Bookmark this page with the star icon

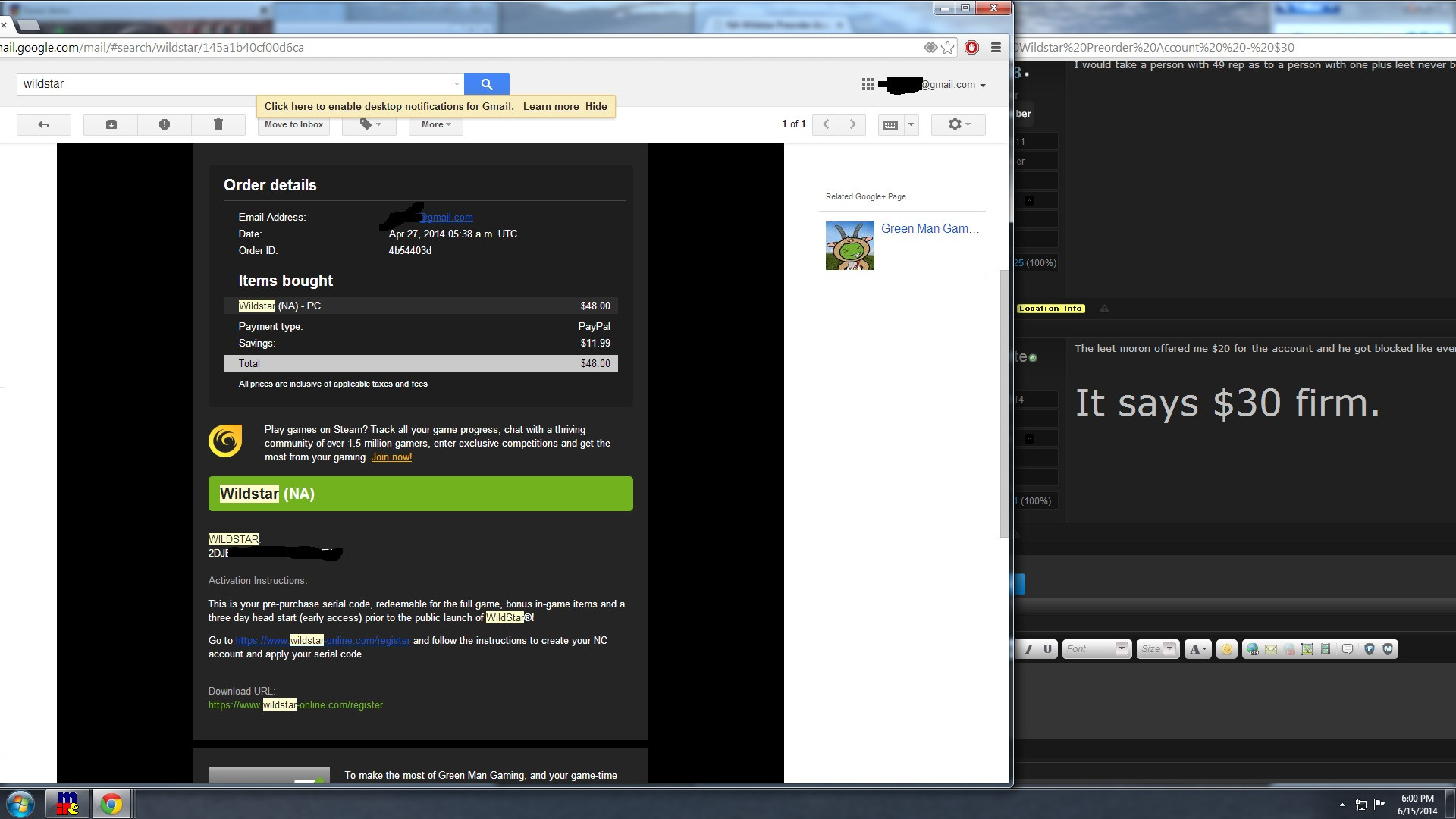tap(948, 48)
